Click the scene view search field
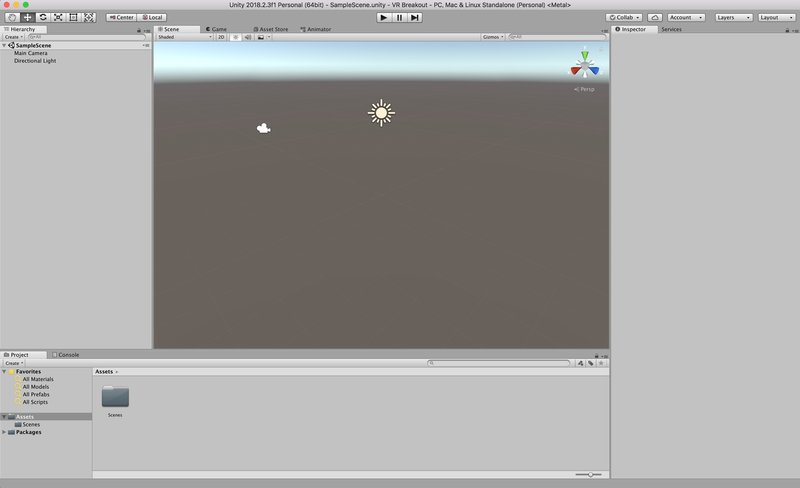This screenshot has height=488, width=800. [x=557, y=37]
